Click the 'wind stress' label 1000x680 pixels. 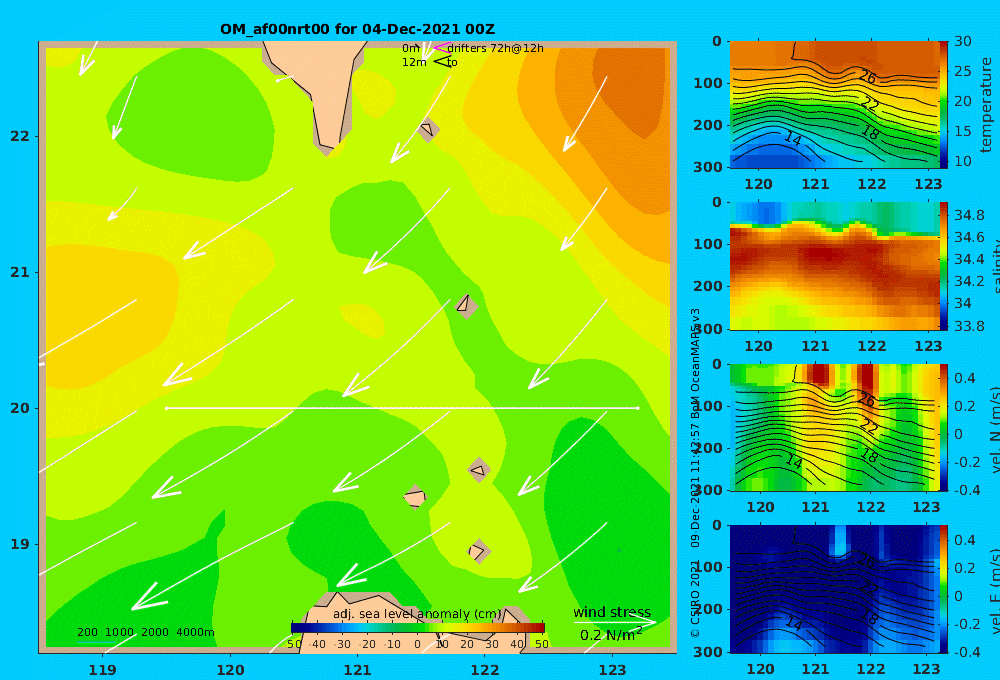[x=612, y=612]
